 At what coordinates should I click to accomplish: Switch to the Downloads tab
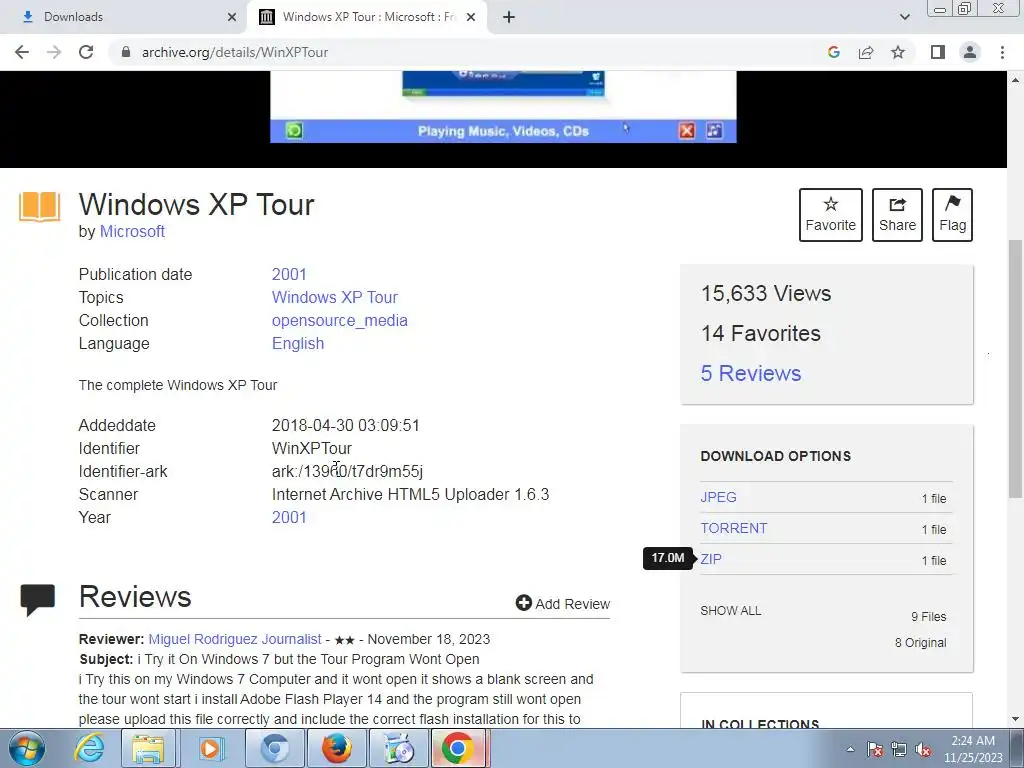click(124, 17)
